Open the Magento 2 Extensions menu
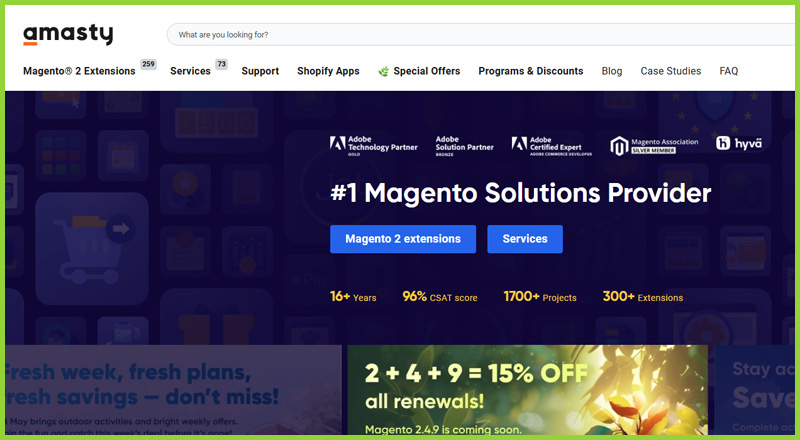800x440 pixels. click(79, 71)
